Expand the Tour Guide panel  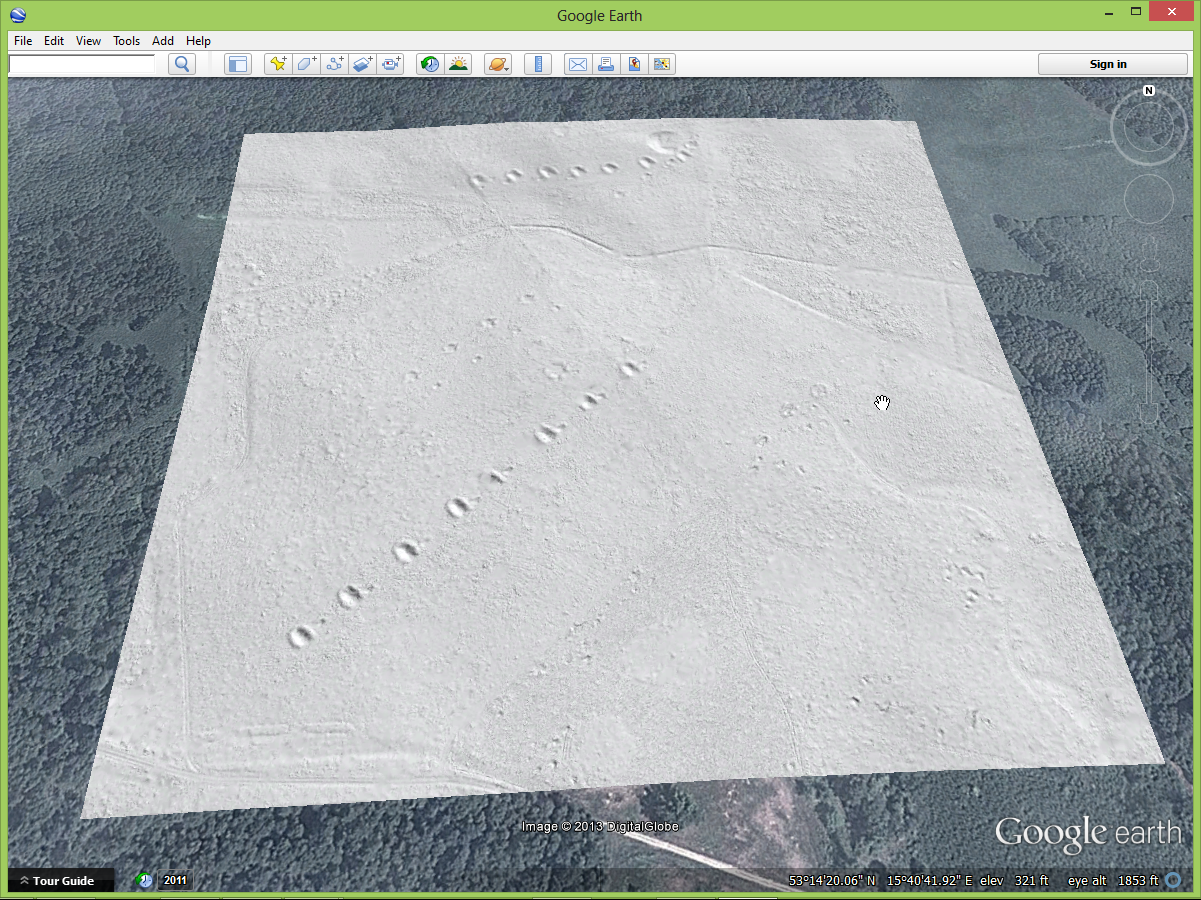coord(62,881)
